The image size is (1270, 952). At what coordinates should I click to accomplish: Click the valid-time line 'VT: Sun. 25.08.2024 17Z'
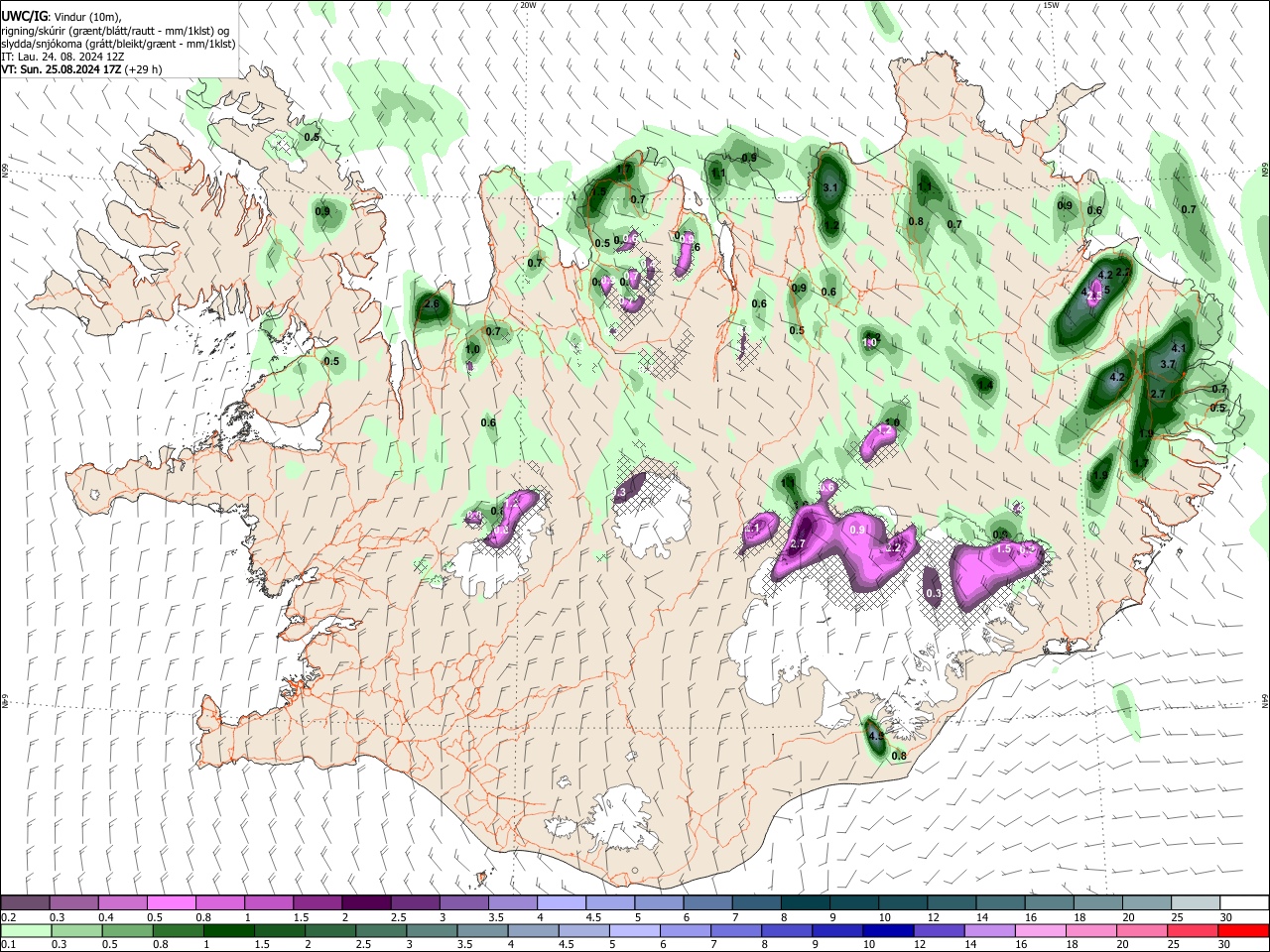pos(63,70)
